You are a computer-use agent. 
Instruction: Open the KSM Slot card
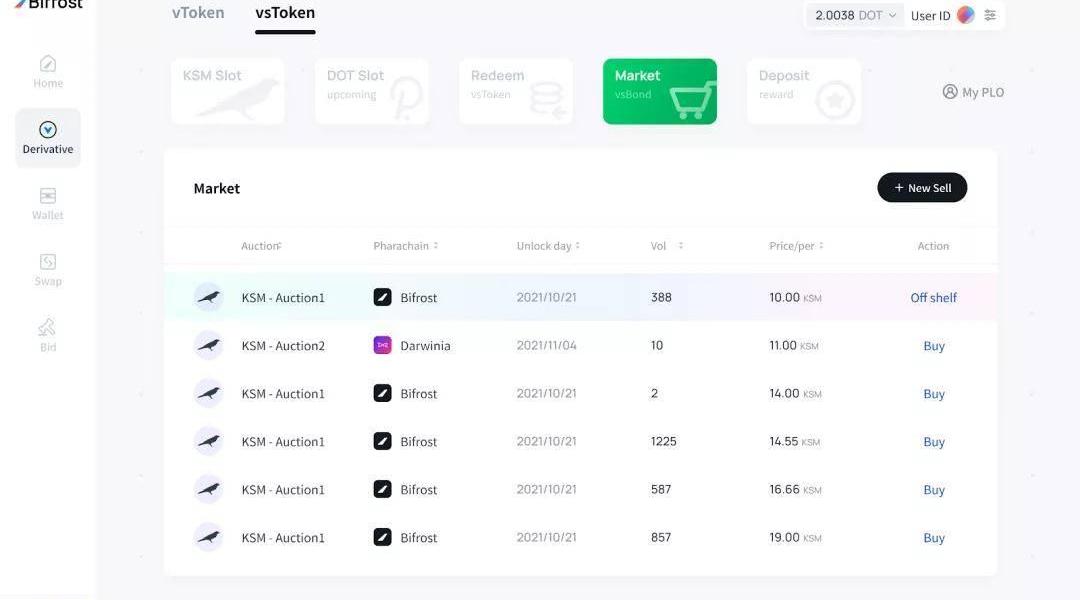227,91
